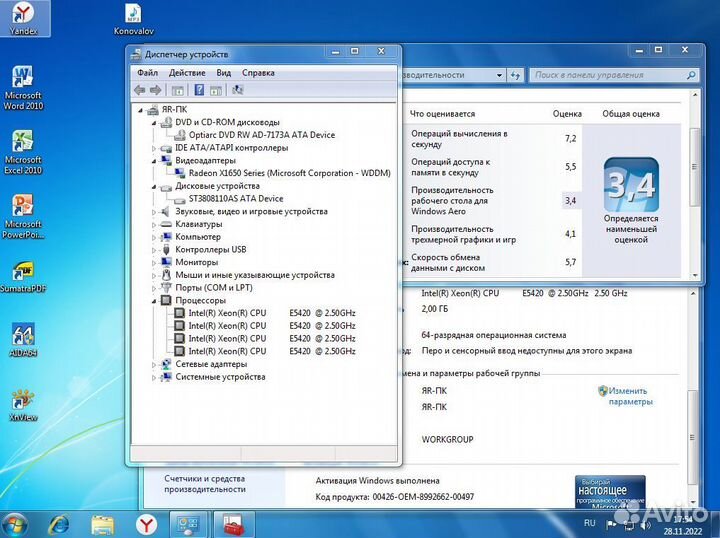
Task: Click the Action Center flag tray icon
Action: [x=612, y=525]
